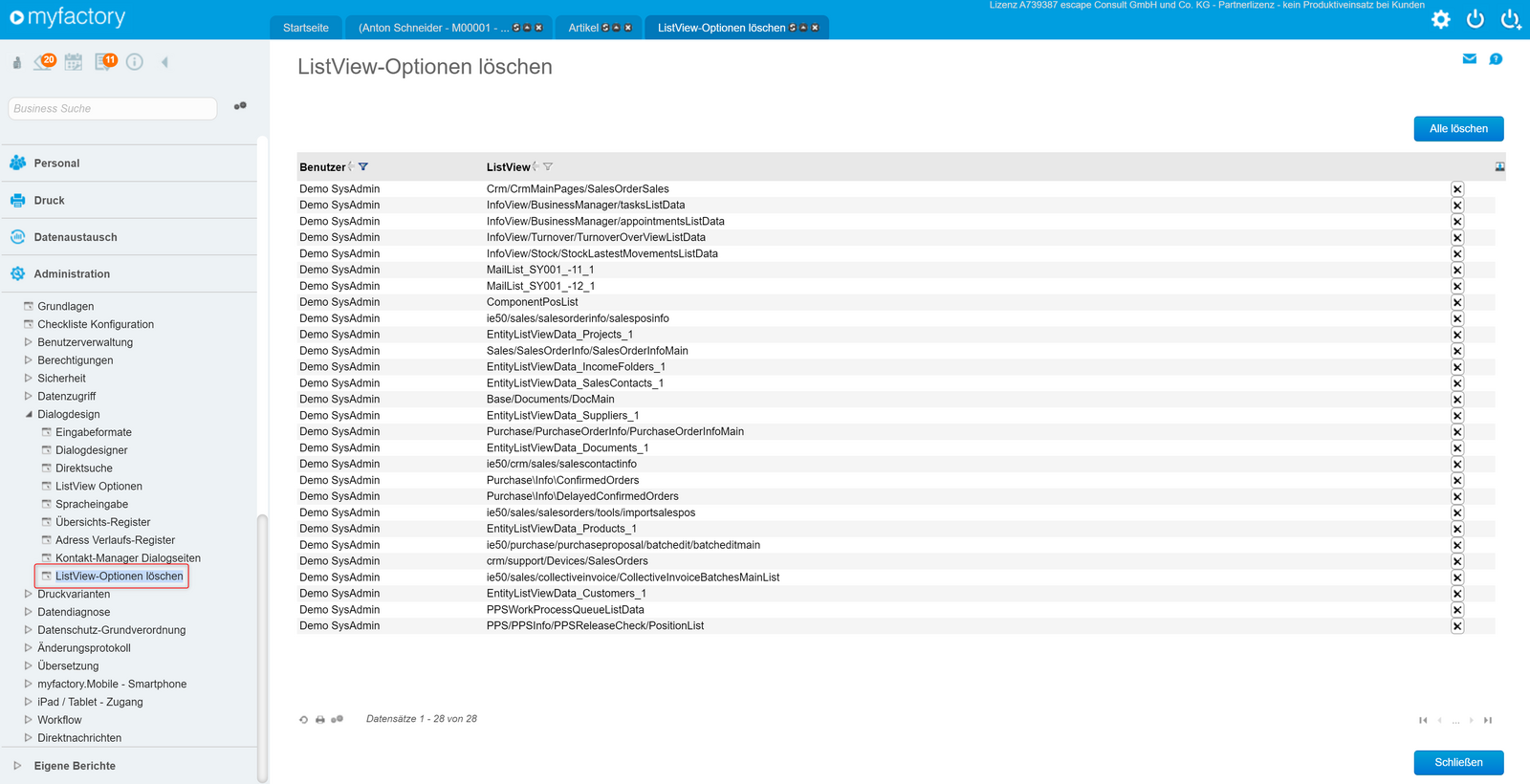Click the power logout icon
The height and width of the screenshot is (784, 1530).
(1475, 18)
